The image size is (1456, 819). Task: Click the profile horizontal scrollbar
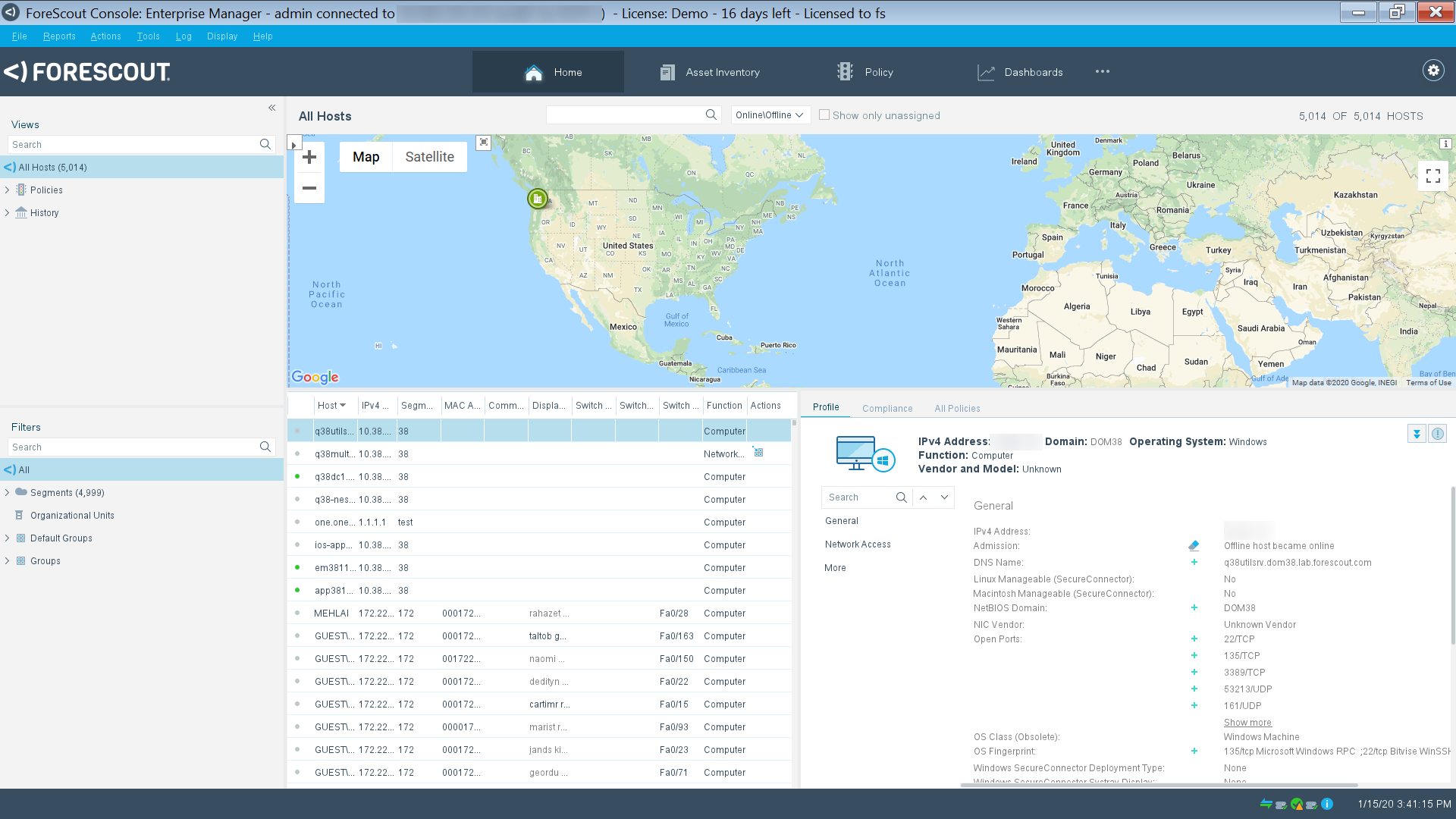click(x=1159, y=785)
